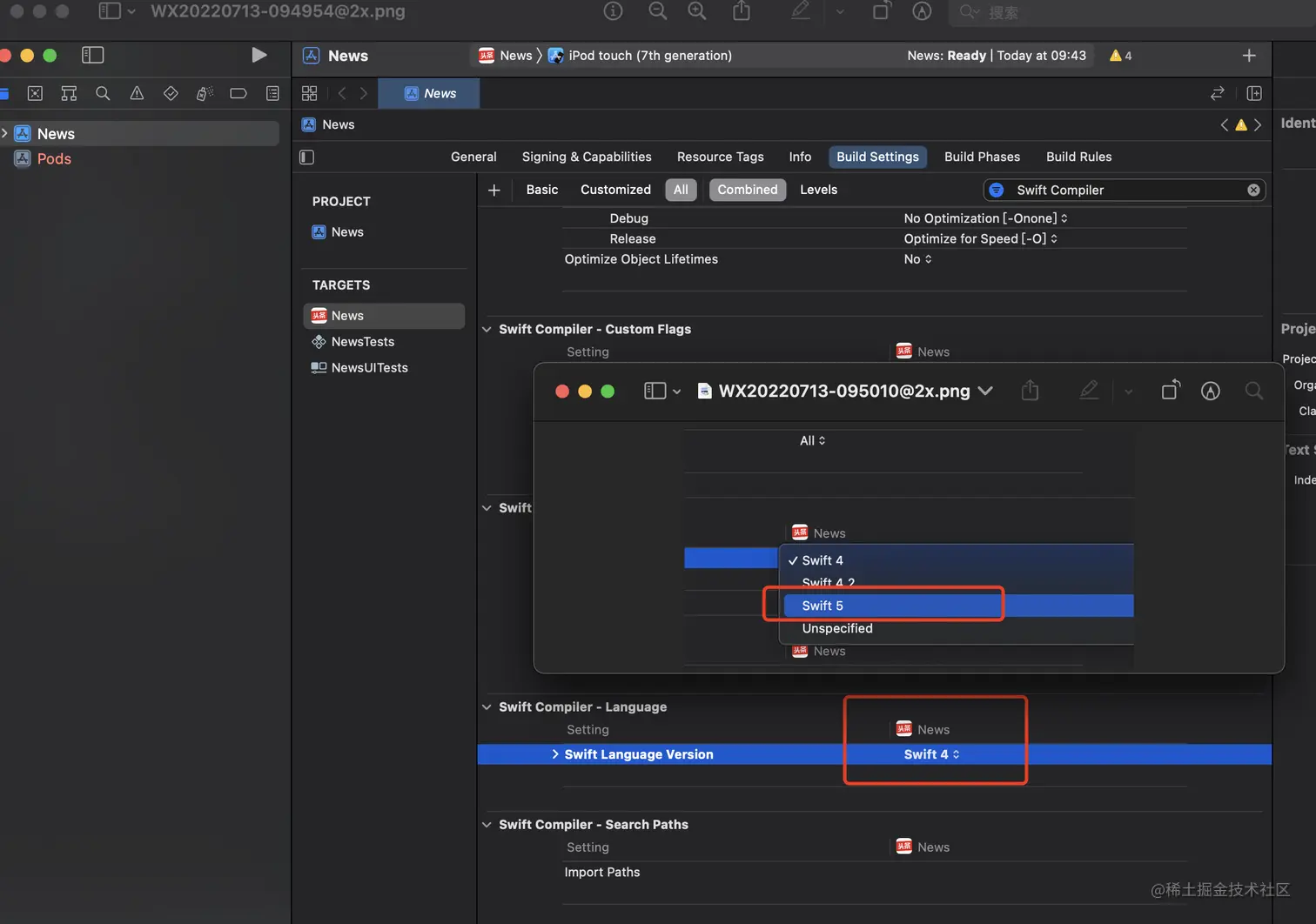The height and width of the screenshot is (924, 1316).
Task: Expand News project in navigator
Action: click(x=5, y=133)
